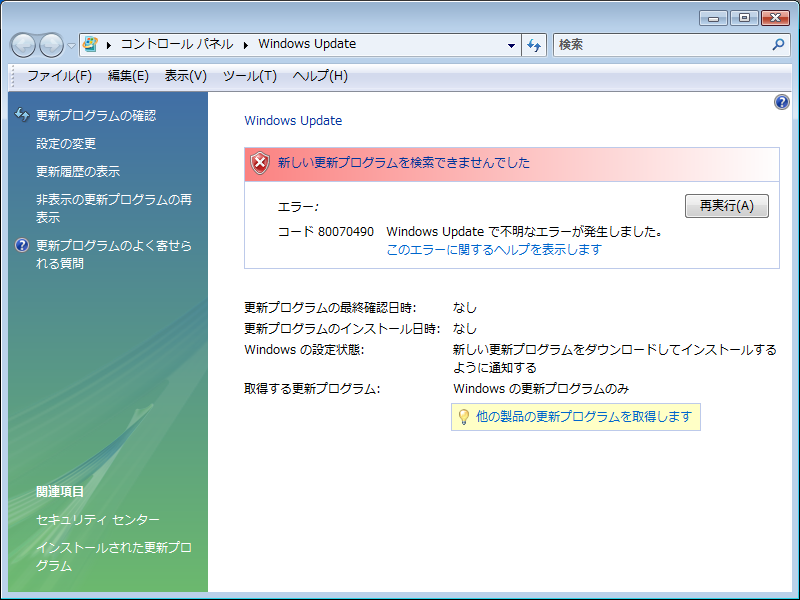Click the 再実行(A) retry button
800x600 pixels.
[727, 206]
